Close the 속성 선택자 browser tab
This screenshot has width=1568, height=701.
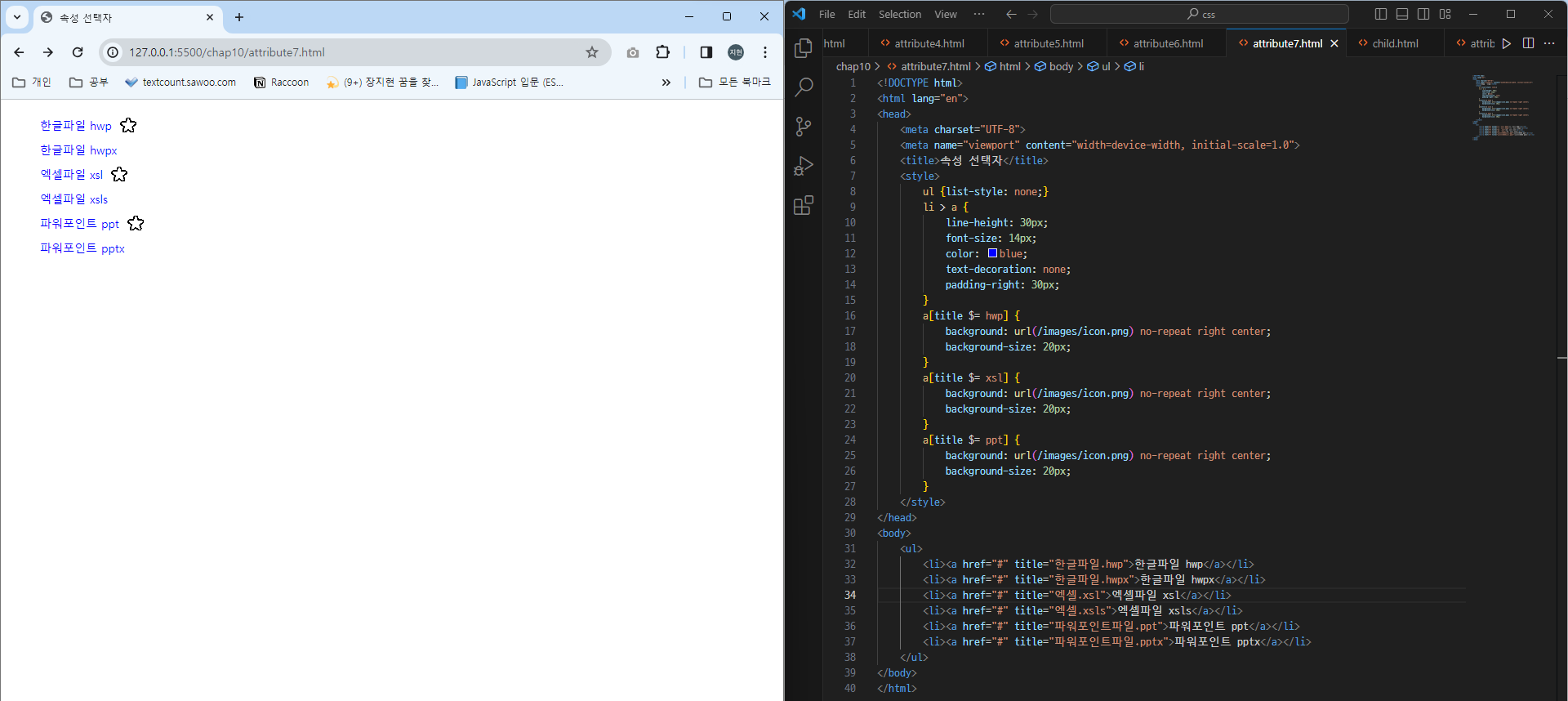tap(210, 17)
